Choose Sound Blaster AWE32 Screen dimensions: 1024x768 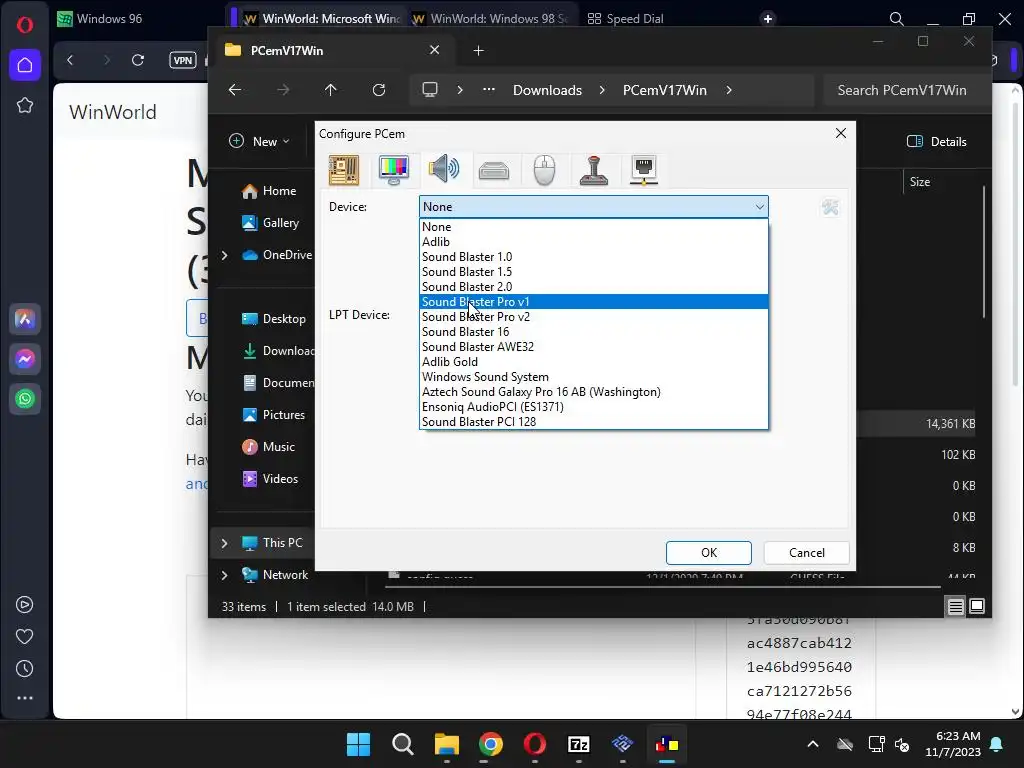click(x=594, y=347)
